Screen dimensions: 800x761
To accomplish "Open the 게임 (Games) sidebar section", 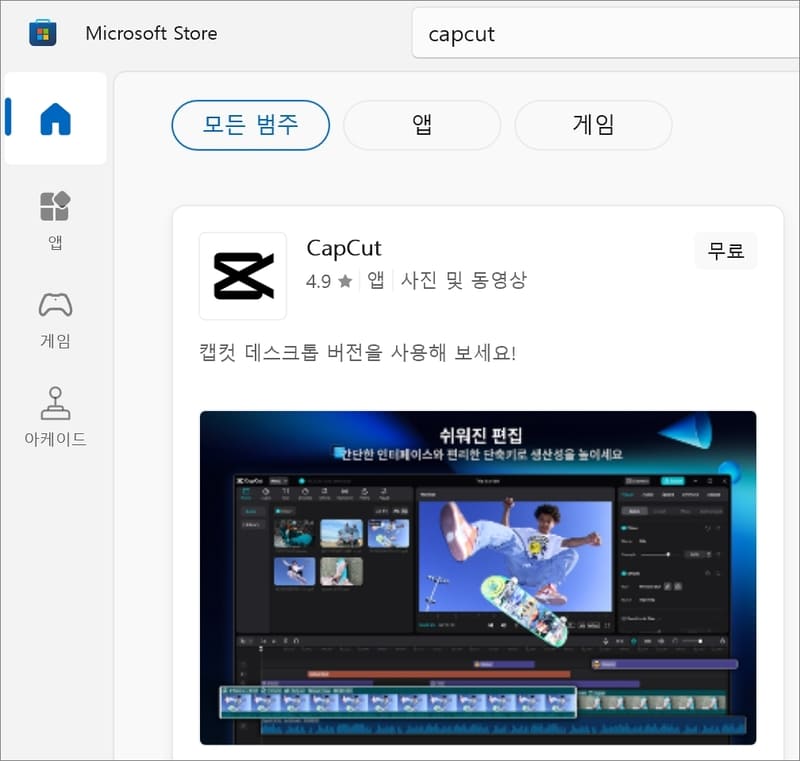I will coord(55,320).
